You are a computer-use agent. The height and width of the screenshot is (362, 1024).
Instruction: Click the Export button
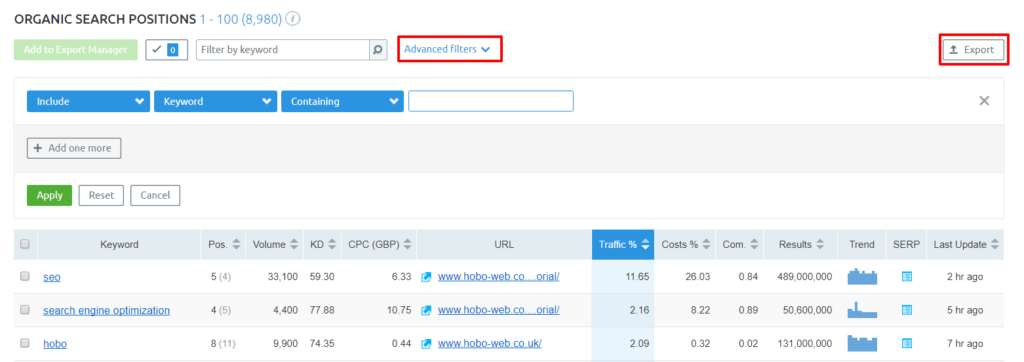click(972, 50)
